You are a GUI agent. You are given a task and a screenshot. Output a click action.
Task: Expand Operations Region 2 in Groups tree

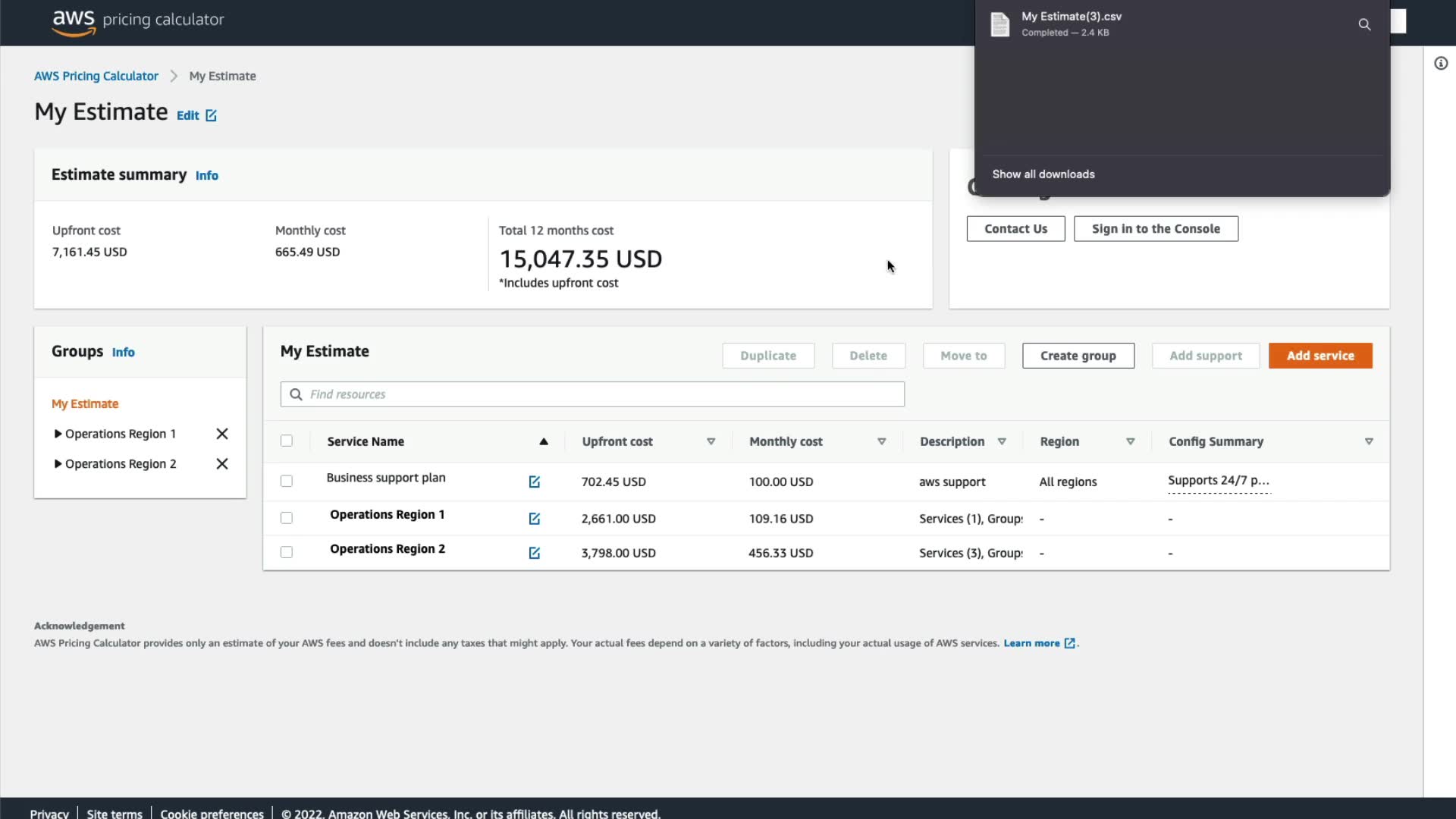coord(58,464)
